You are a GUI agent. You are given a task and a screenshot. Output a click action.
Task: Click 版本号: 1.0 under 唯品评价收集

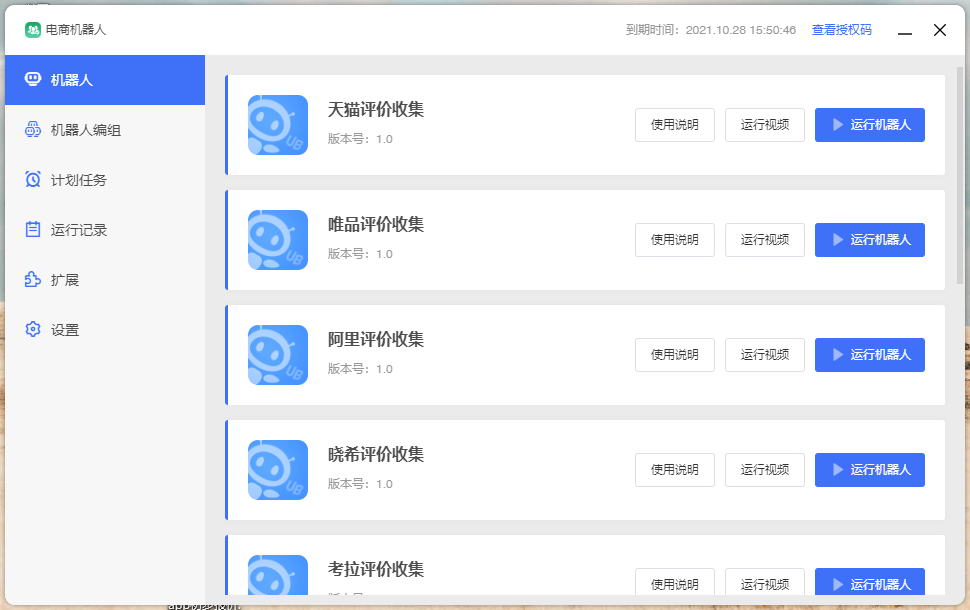(360, 254)
